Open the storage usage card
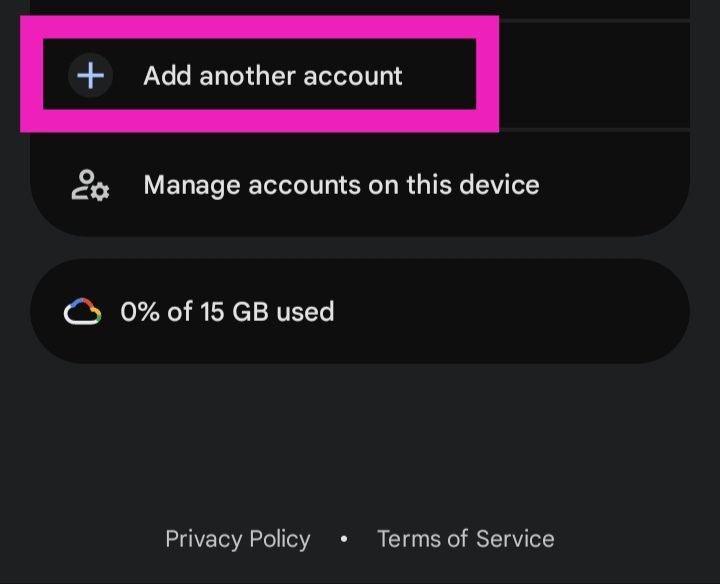 pyautogui.click(x=360, y=312)
